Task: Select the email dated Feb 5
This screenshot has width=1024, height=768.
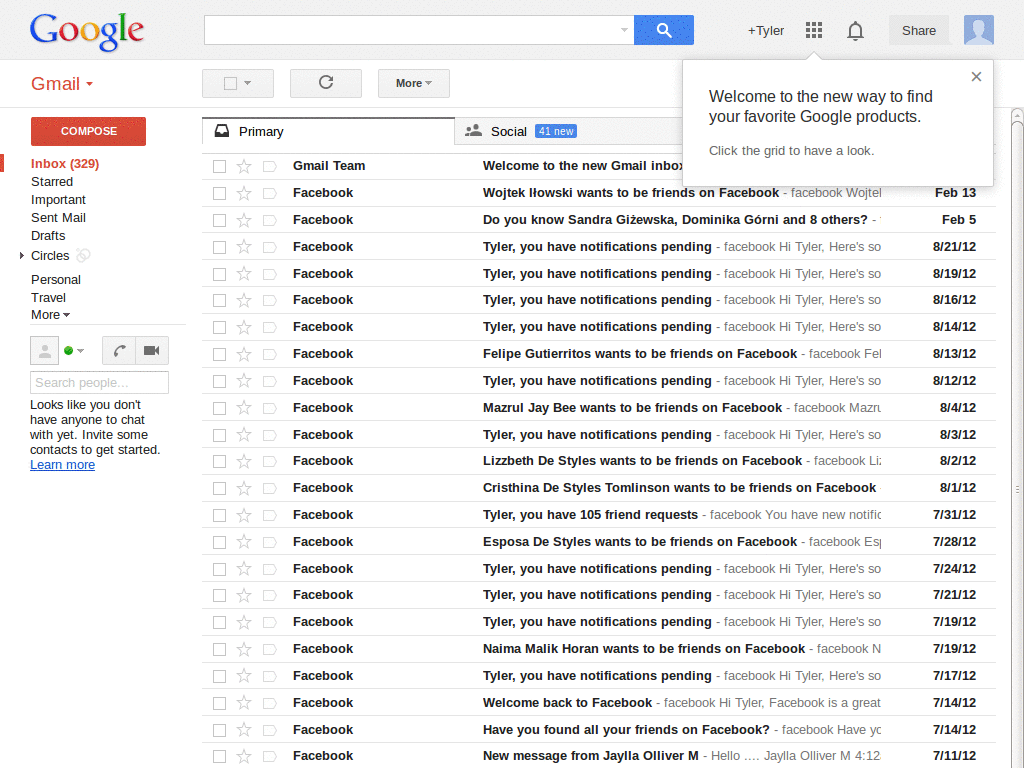Action: point(219,219)
